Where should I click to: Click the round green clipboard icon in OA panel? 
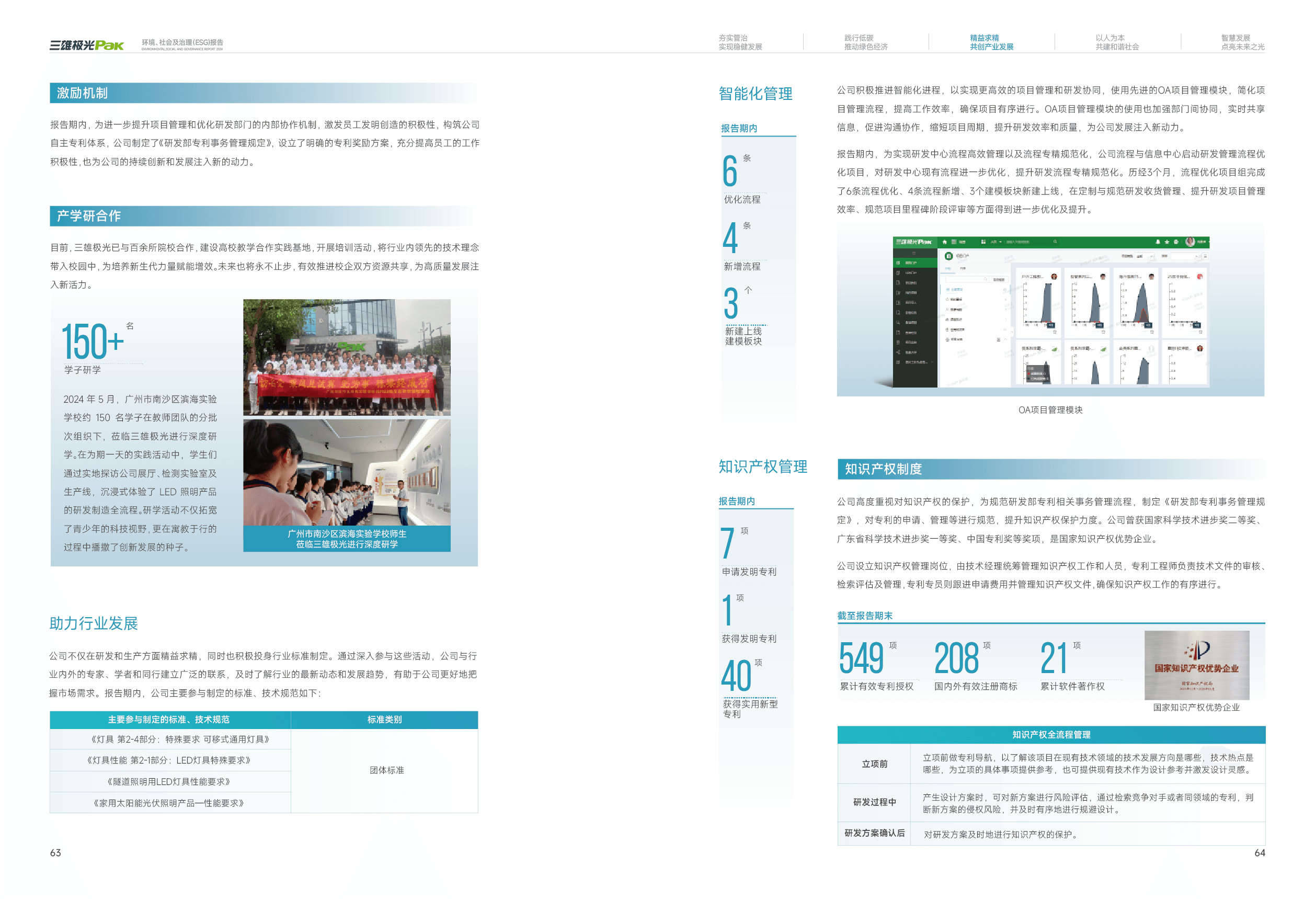click(949, 257)
